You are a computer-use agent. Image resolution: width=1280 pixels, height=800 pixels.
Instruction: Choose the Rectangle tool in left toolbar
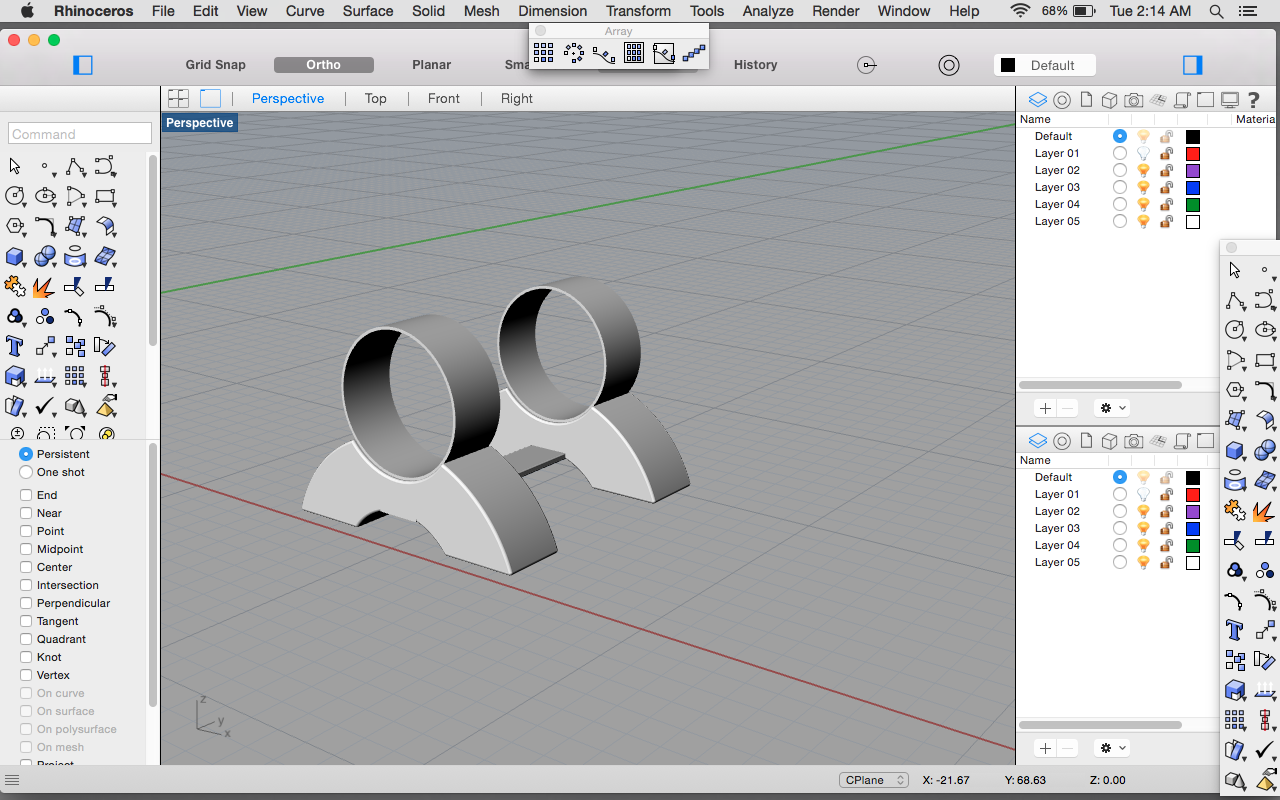tap(105, 195)
